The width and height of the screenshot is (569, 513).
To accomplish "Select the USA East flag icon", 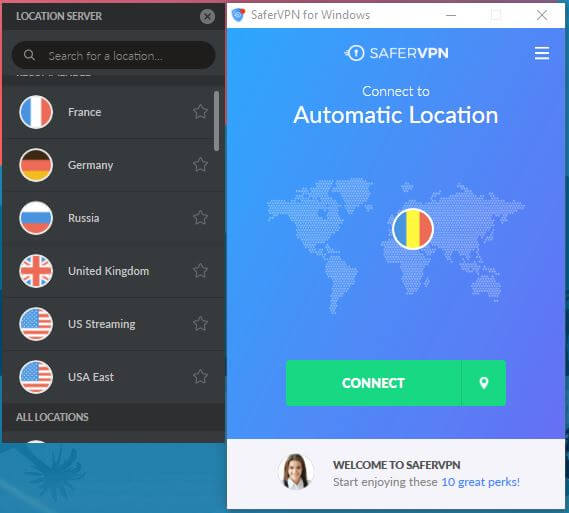I will pyautogui.click(x=36, y=377).
